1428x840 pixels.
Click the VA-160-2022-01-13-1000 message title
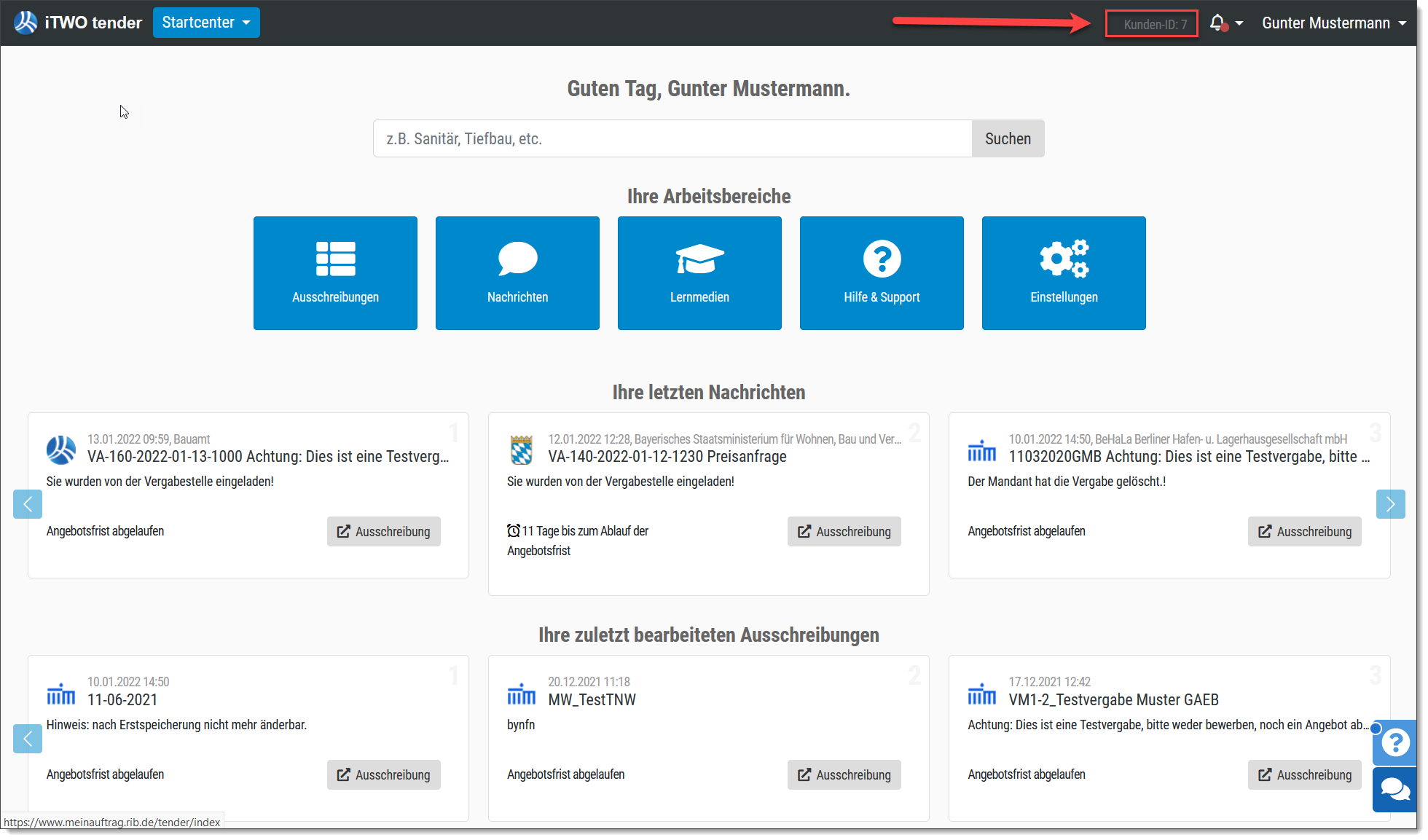(x=268, y=457)
